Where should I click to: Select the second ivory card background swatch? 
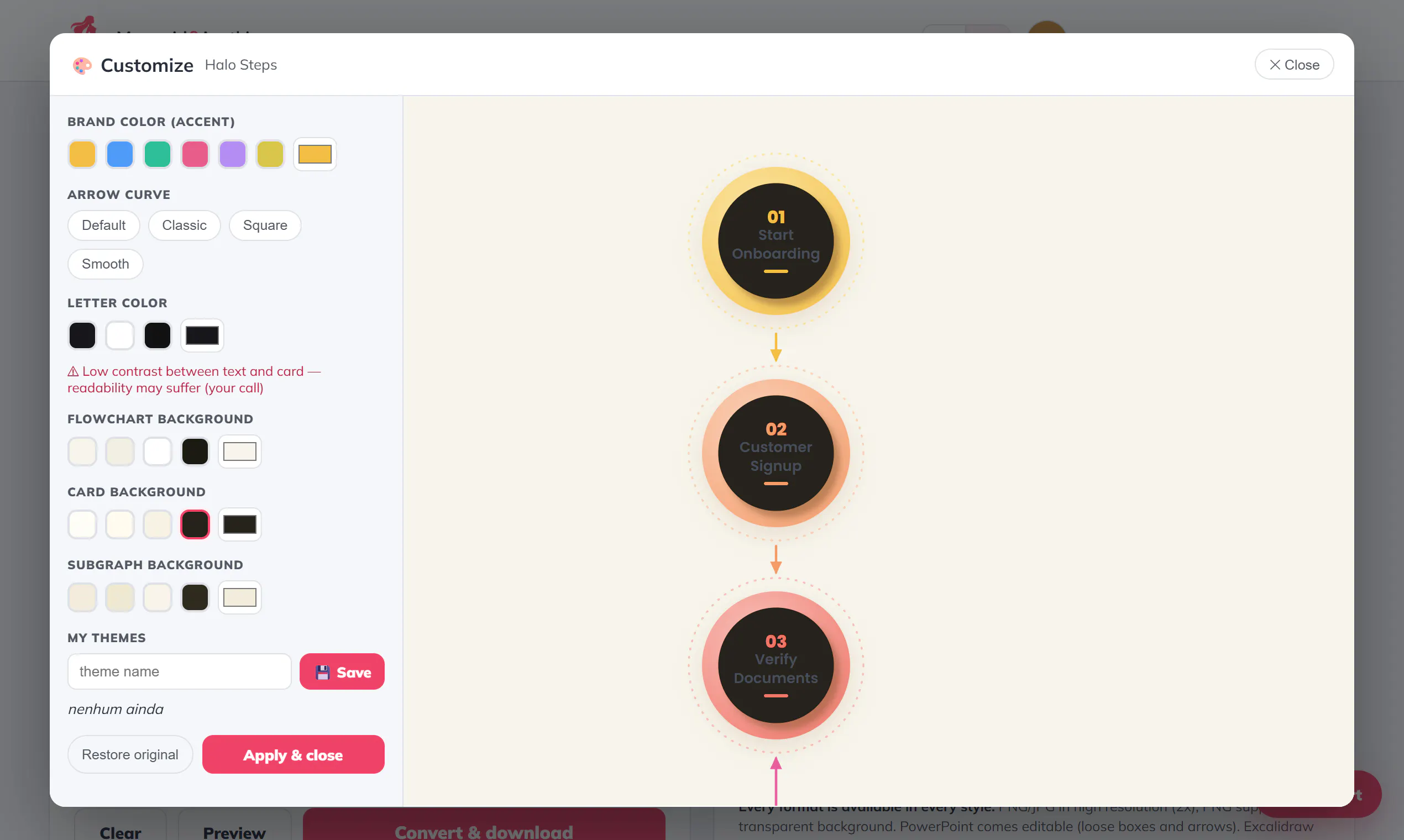pyautogui.click(x=120, y=524)
